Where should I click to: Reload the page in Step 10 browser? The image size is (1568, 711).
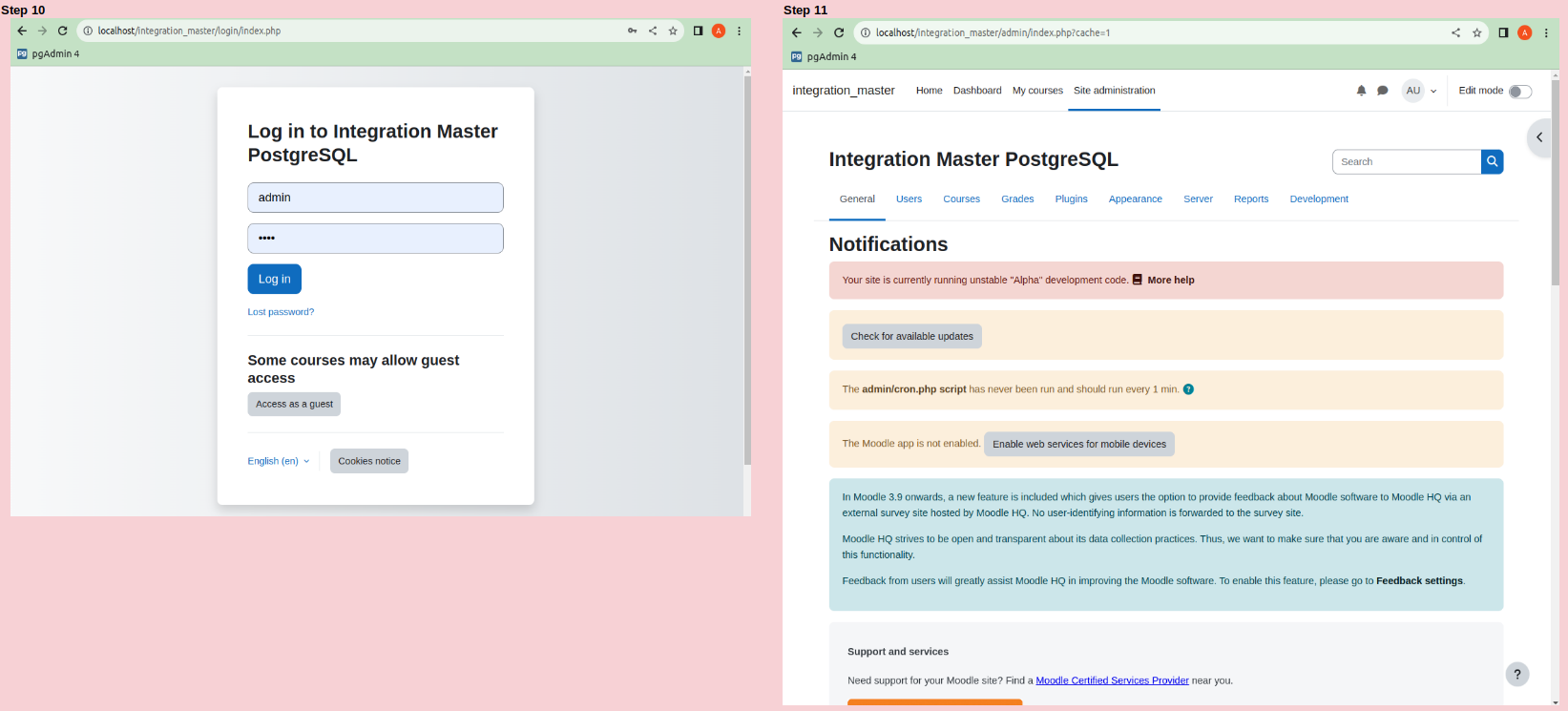click(x=63, y=31)
